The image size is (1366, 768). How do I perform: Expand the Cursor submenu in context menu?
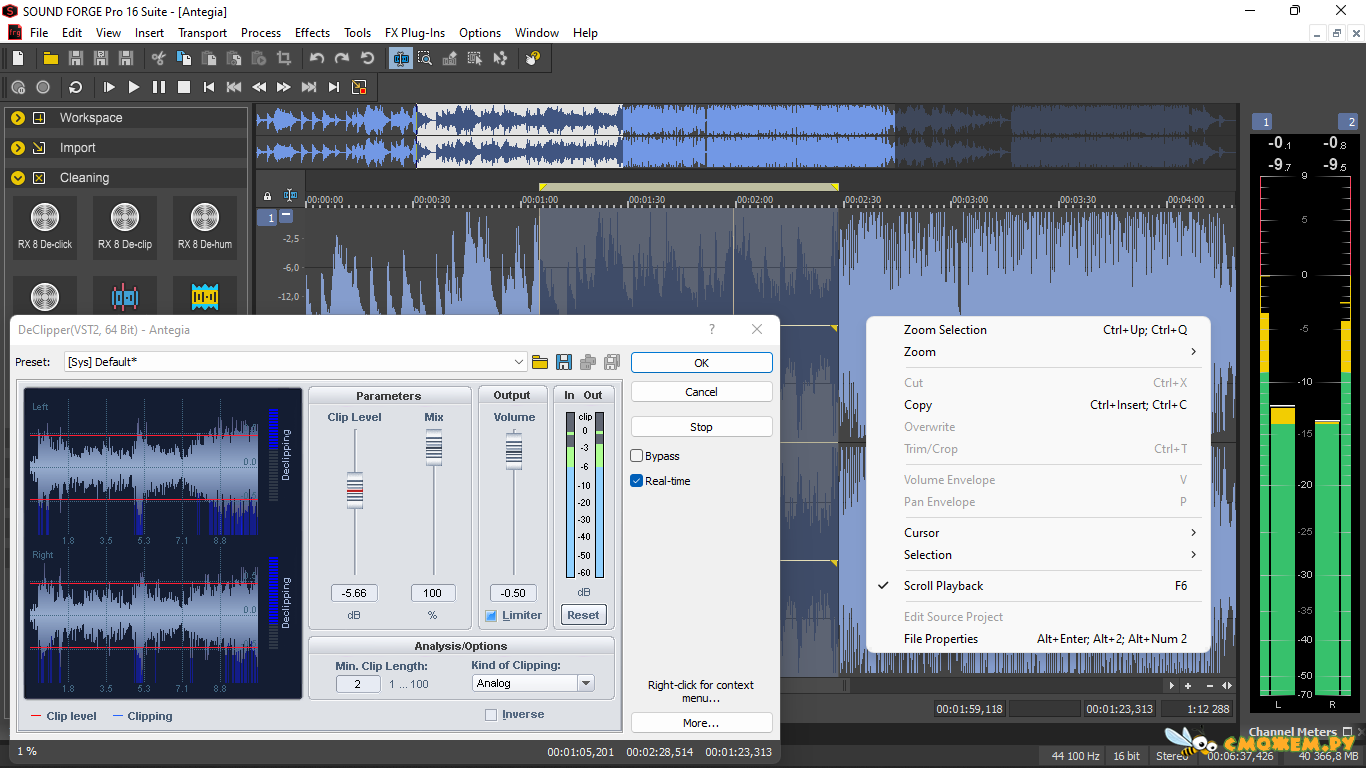pyautogui.click(x=1037, y=533)
